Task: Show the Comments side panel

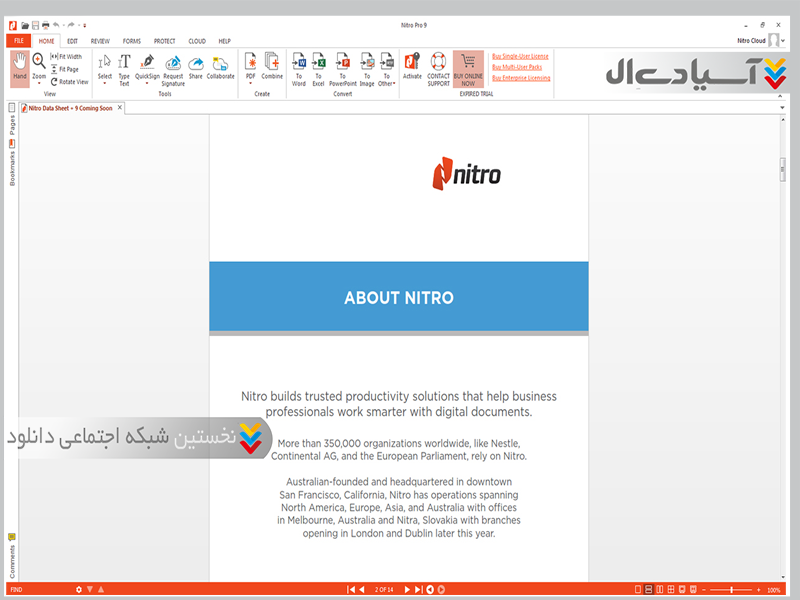Action: tap(12, 559)
